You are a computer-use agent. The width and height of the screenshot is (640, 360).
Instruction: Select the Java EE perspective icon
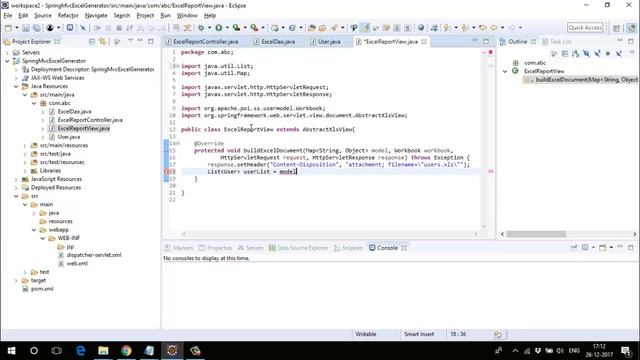[x=631, y=28]
